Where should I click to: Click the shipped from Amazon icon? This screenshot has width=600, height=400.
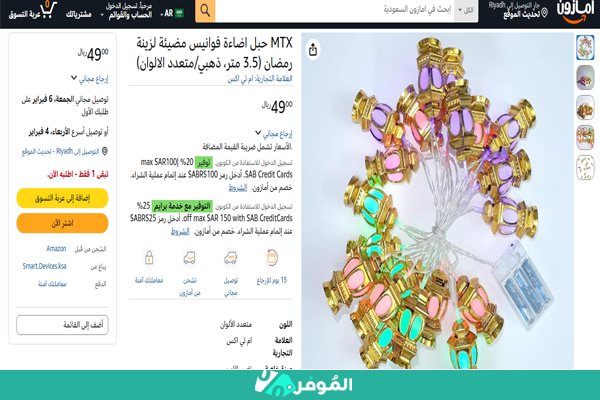point(189,258)
